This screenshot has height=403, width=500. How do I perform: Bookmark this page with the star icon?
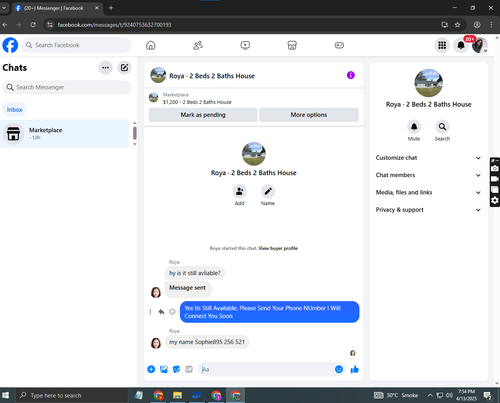pos(457,25)
